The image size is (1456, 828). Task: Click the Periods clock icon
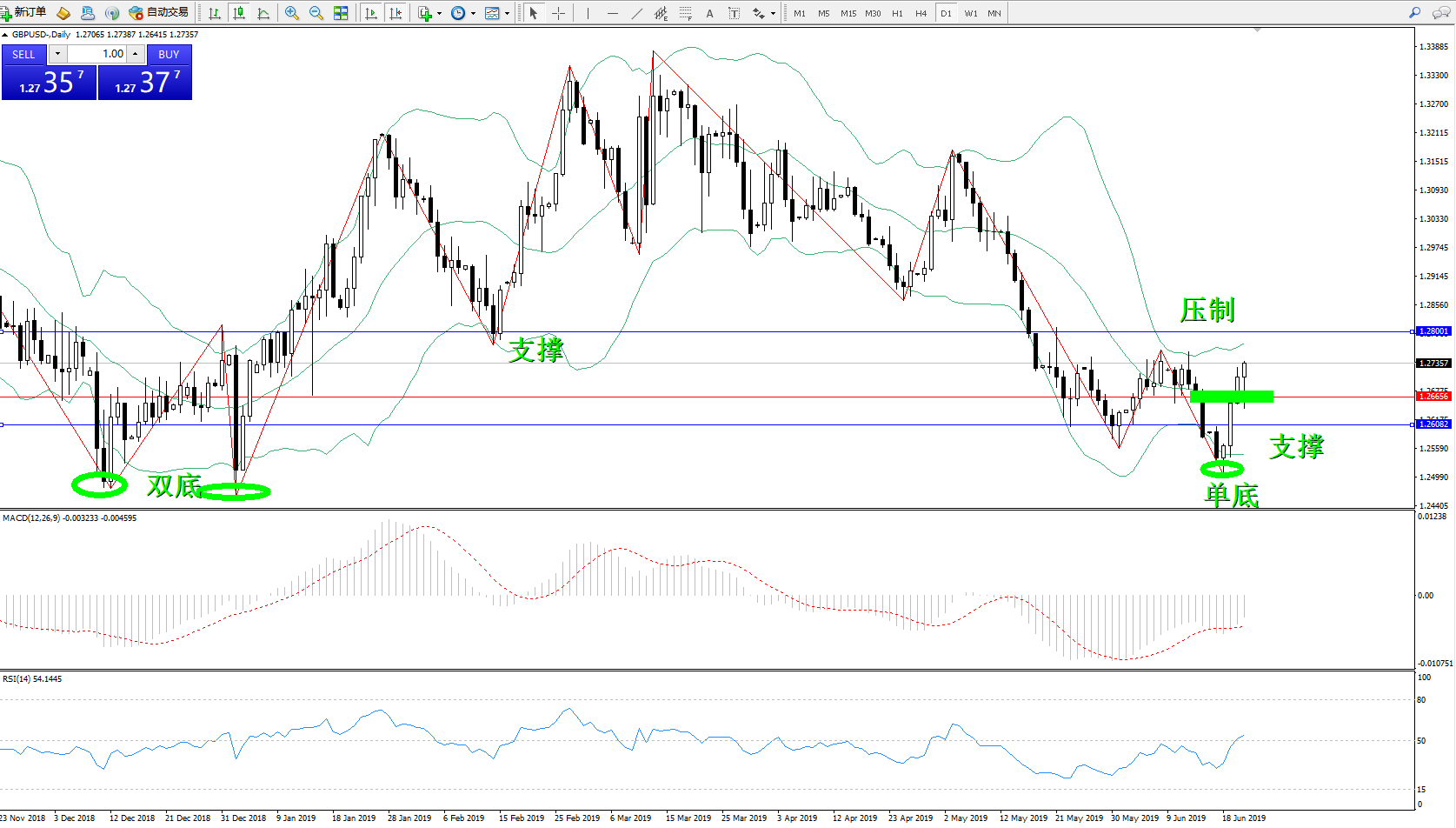coord(458,13)
